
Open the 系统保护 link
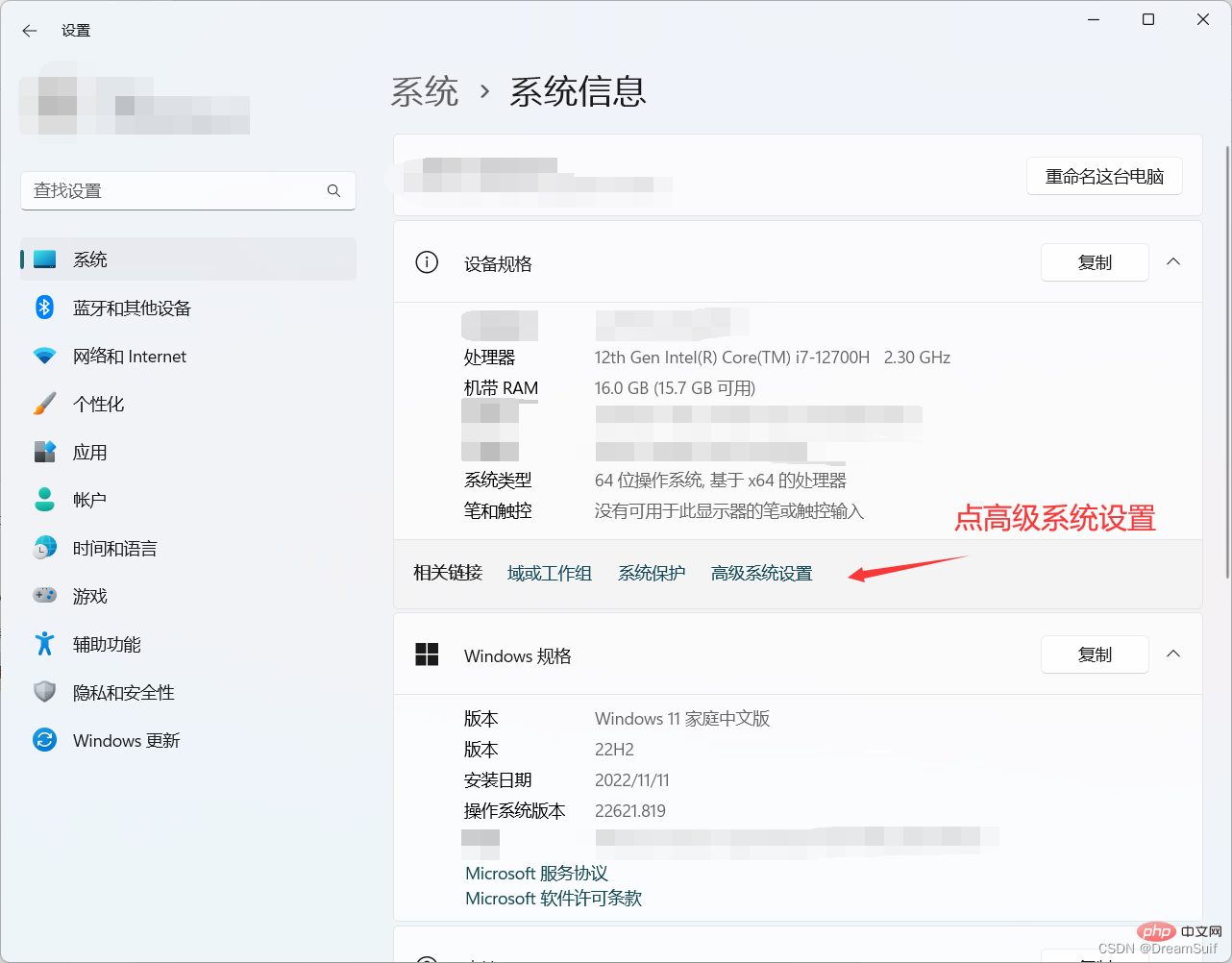coord(652,572)
